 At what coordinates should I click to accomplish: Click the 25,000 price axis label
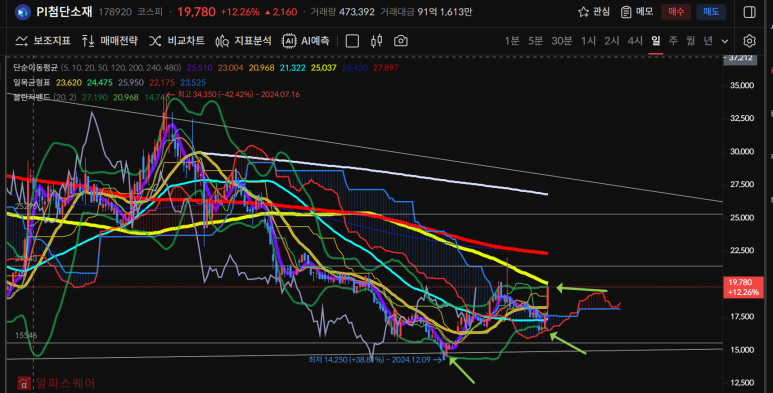[x=742, y=217]
